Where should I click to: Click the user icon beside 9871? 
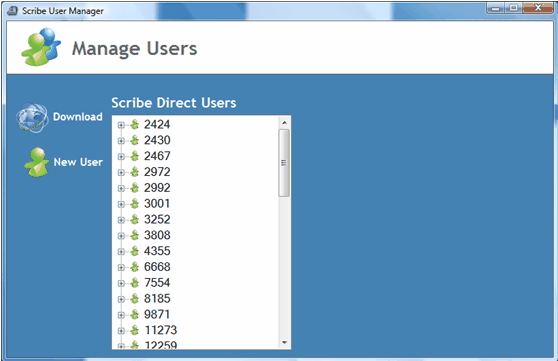pyautogui.click(x=135, y=314)
